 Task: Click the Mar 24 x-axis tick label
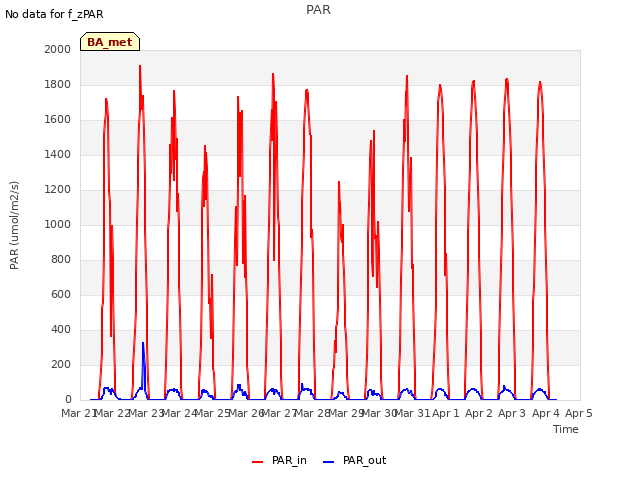179,413
